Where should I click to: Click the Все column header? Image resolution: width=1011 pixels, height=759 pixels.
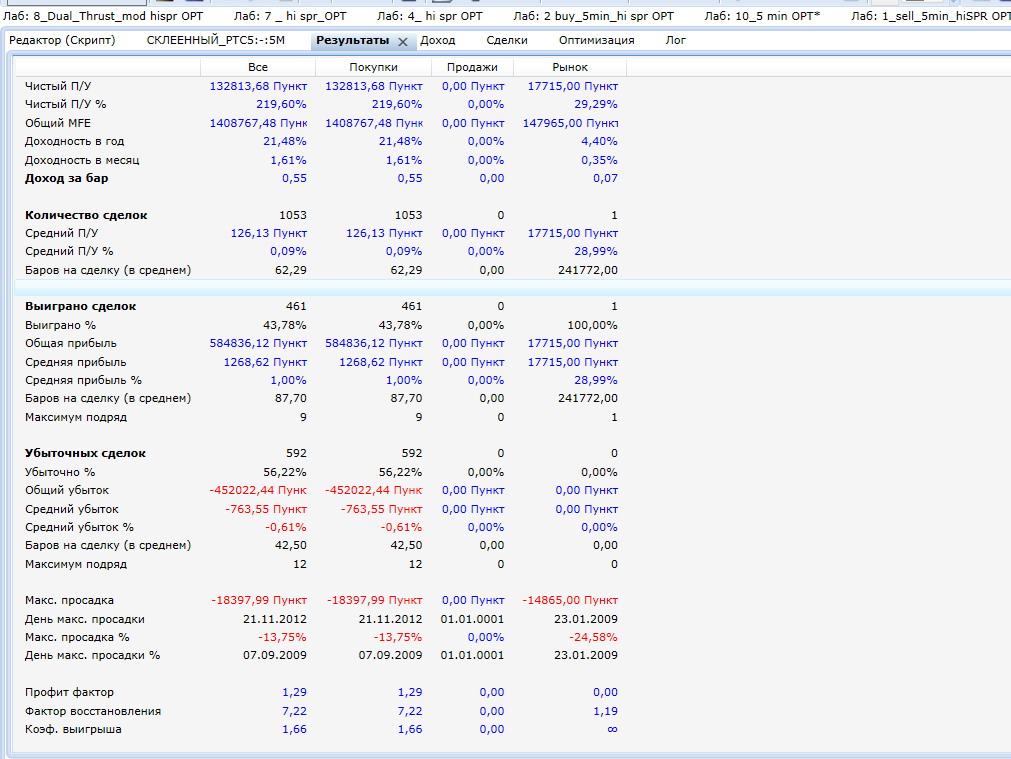click(x=258, y=67)
